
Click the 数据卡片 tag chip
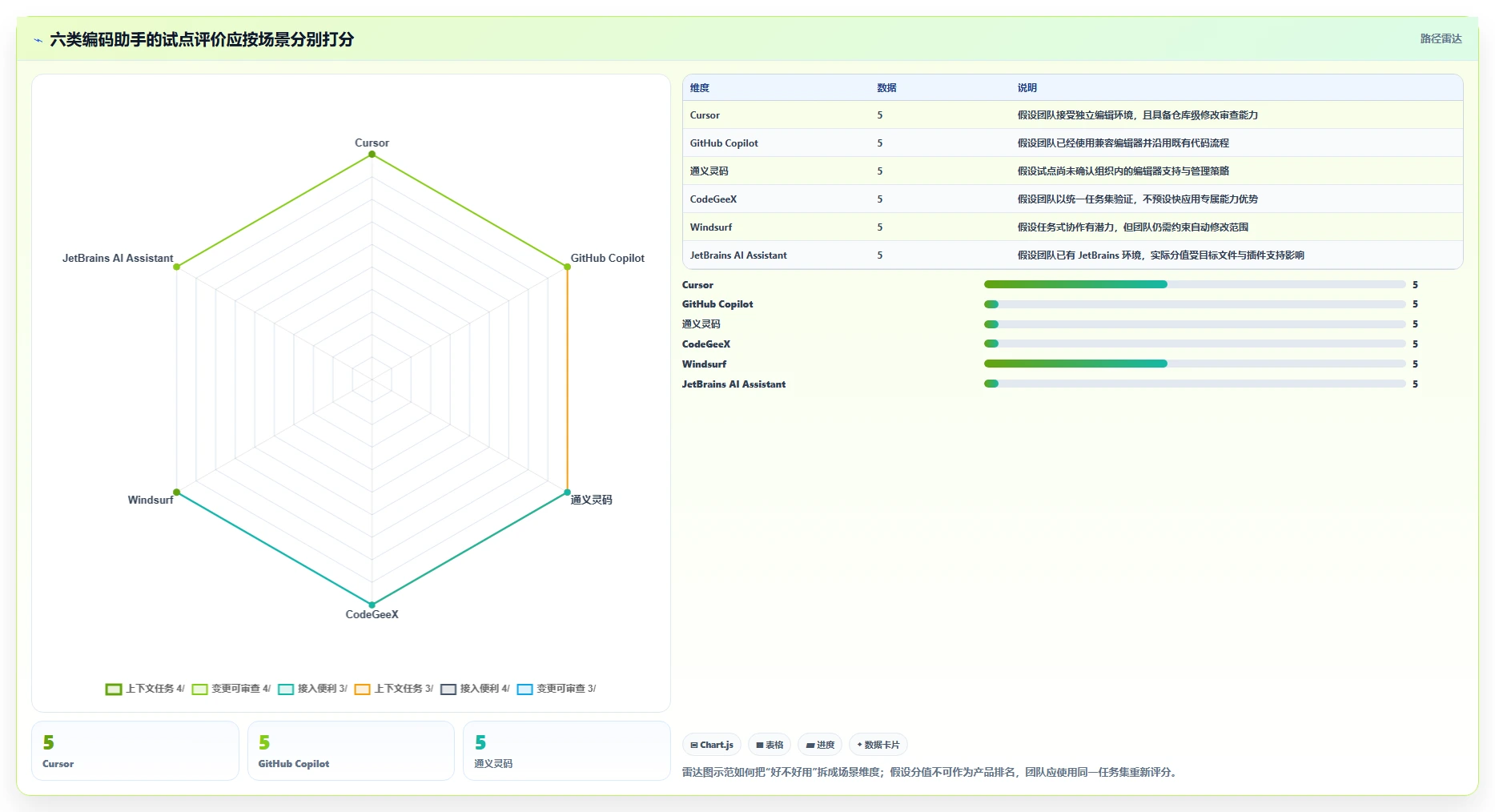[x=878, y=745]
